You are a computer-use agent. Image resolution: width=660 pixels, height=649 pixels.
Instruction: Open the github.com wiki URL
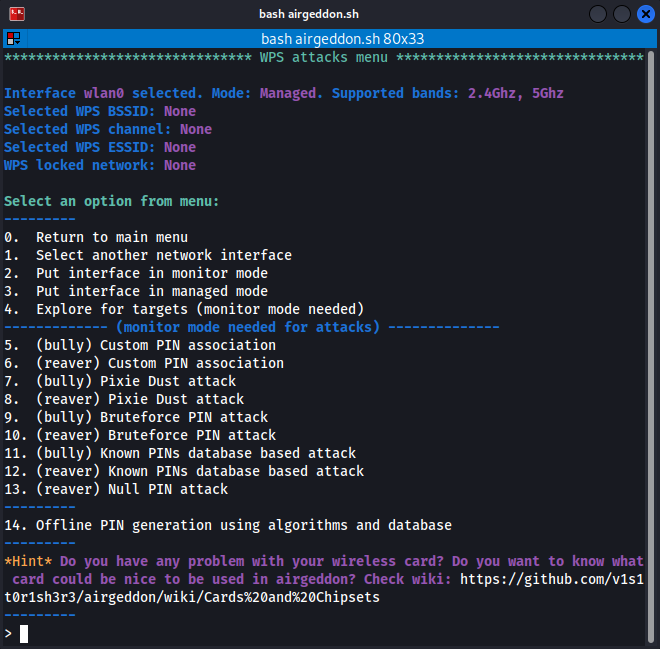coord(552,580)
